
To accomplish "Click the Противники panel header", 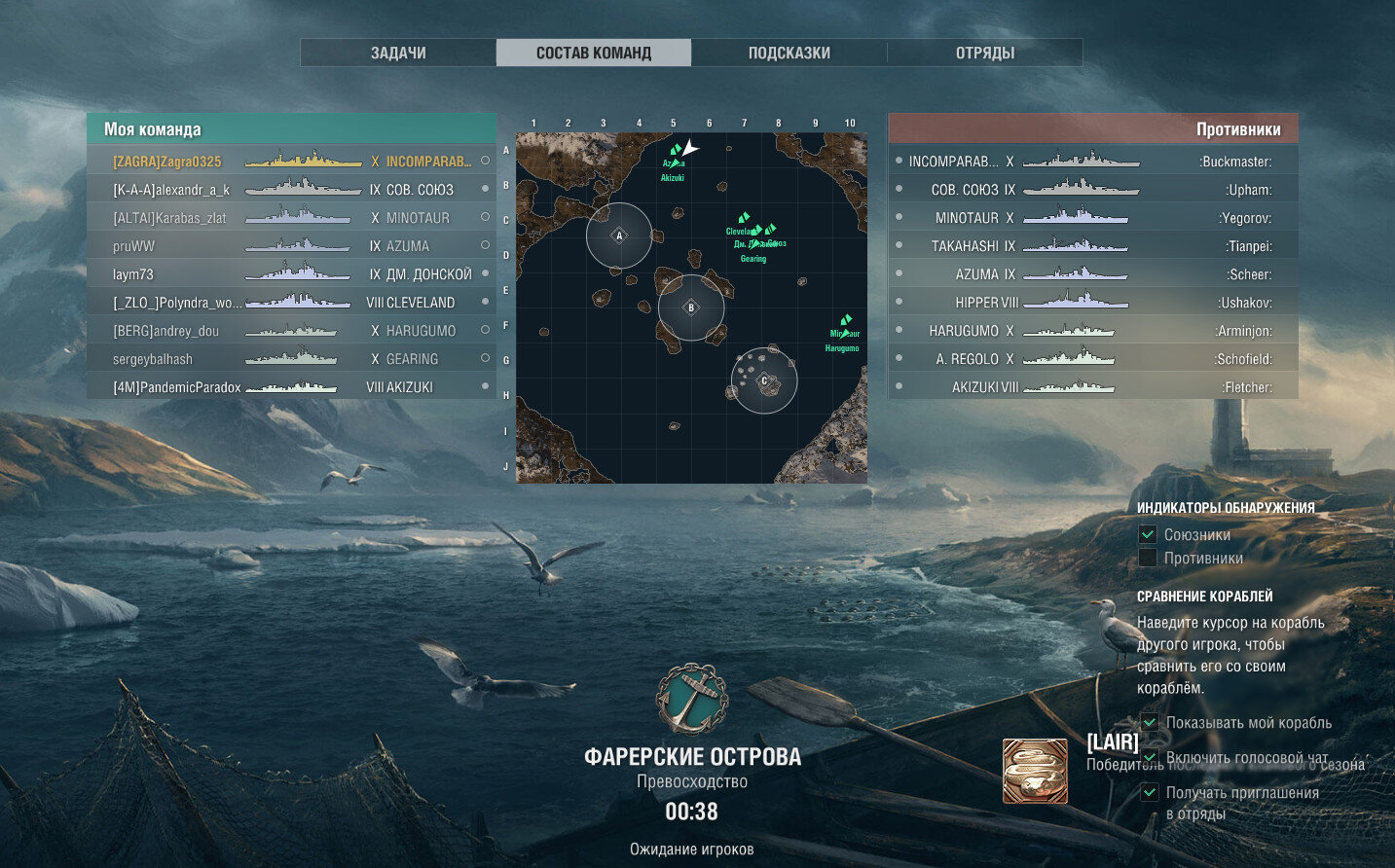I will [x=1093, y=128].
